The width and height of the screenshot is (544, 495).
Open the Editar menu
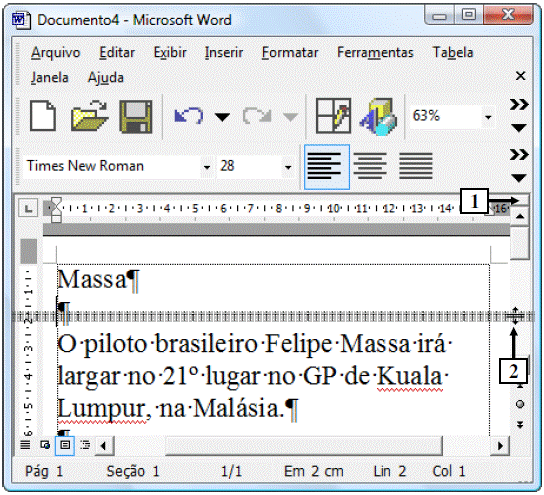pos(117,53)
